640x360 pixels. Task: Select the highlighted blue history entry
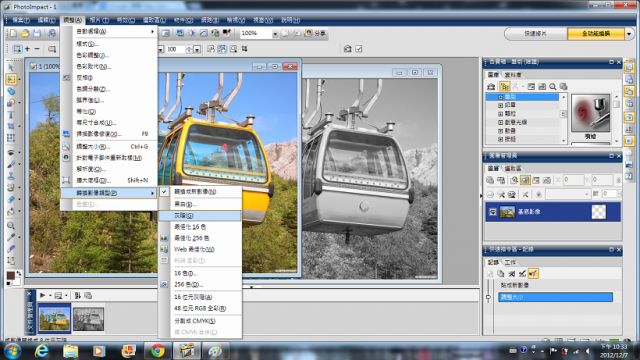click(555, 297)
